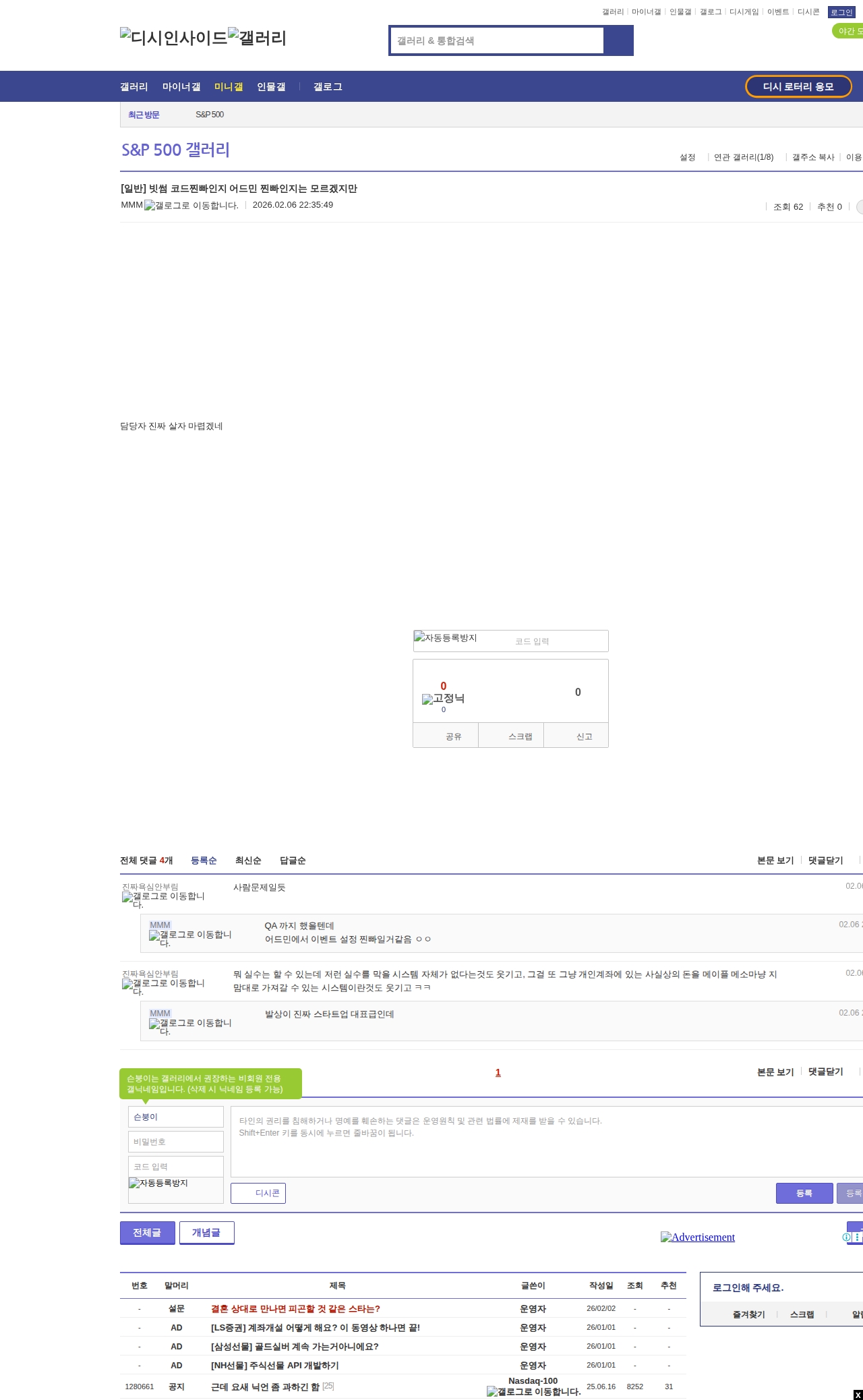Open the [NH선물] 주식선물 API 개발하기 post
863x1400 pixels.
point(275,1366)
